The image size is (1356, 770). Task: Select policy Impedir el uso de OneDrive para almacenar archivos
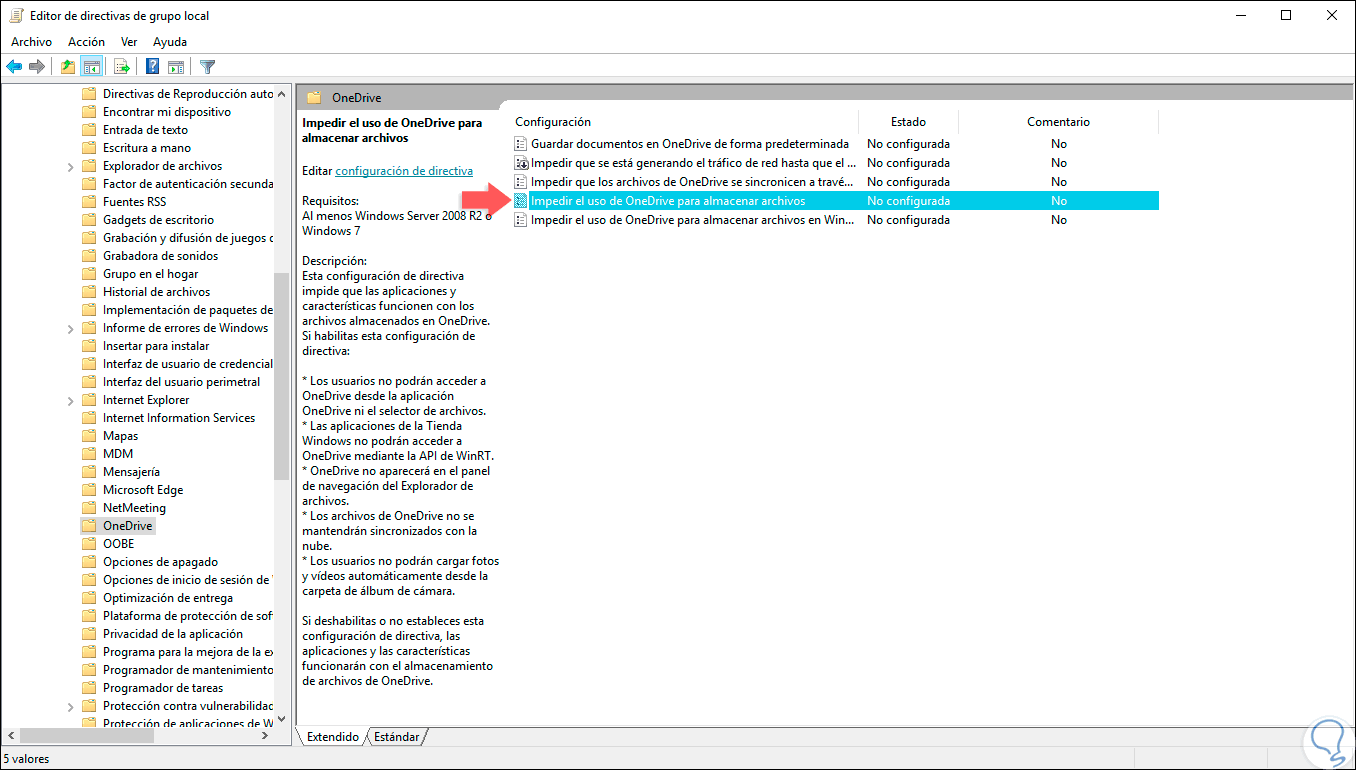click(835, 201)
